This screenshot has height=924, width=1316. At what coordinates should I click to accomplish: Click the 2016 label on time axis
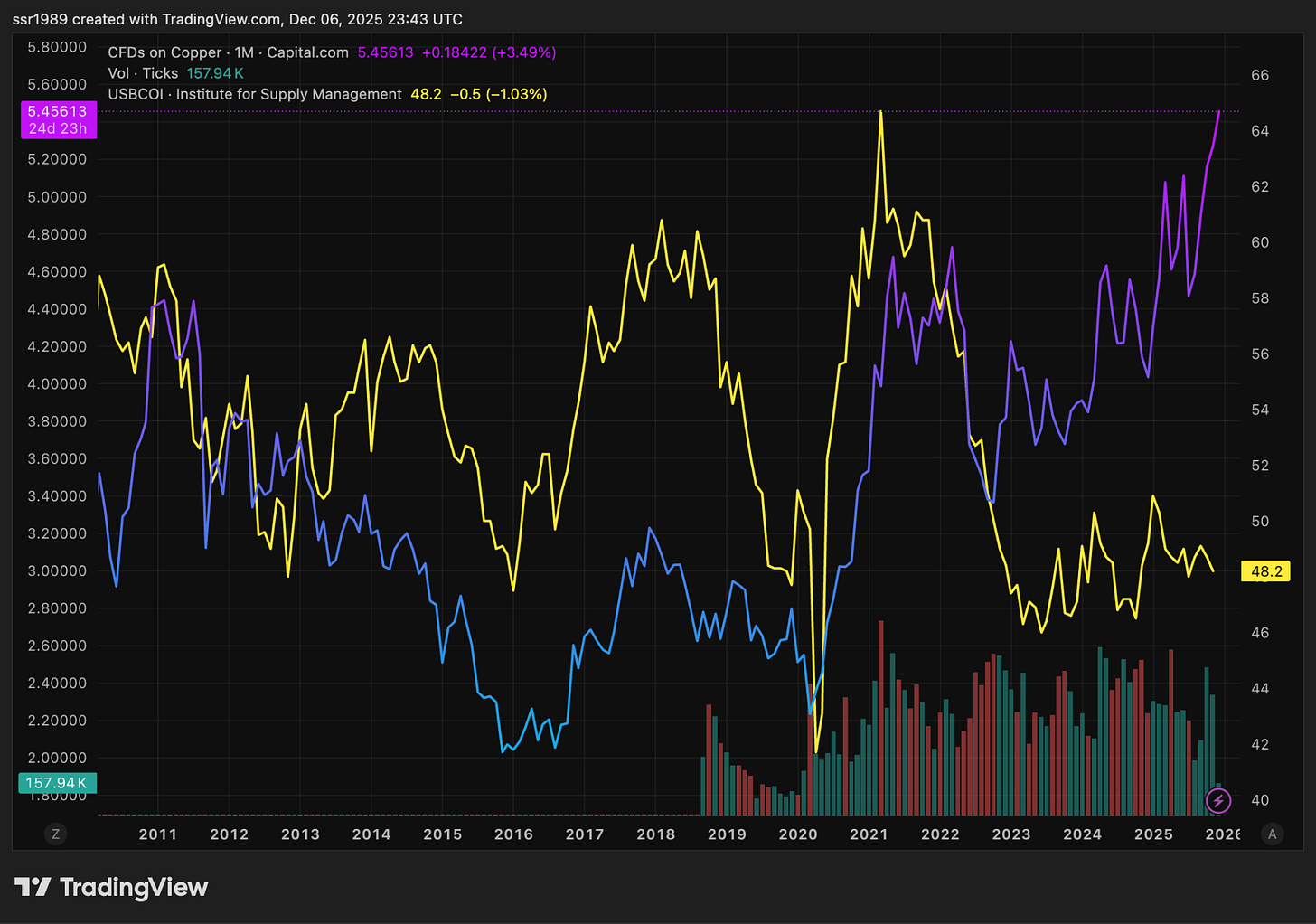[513, 834]
